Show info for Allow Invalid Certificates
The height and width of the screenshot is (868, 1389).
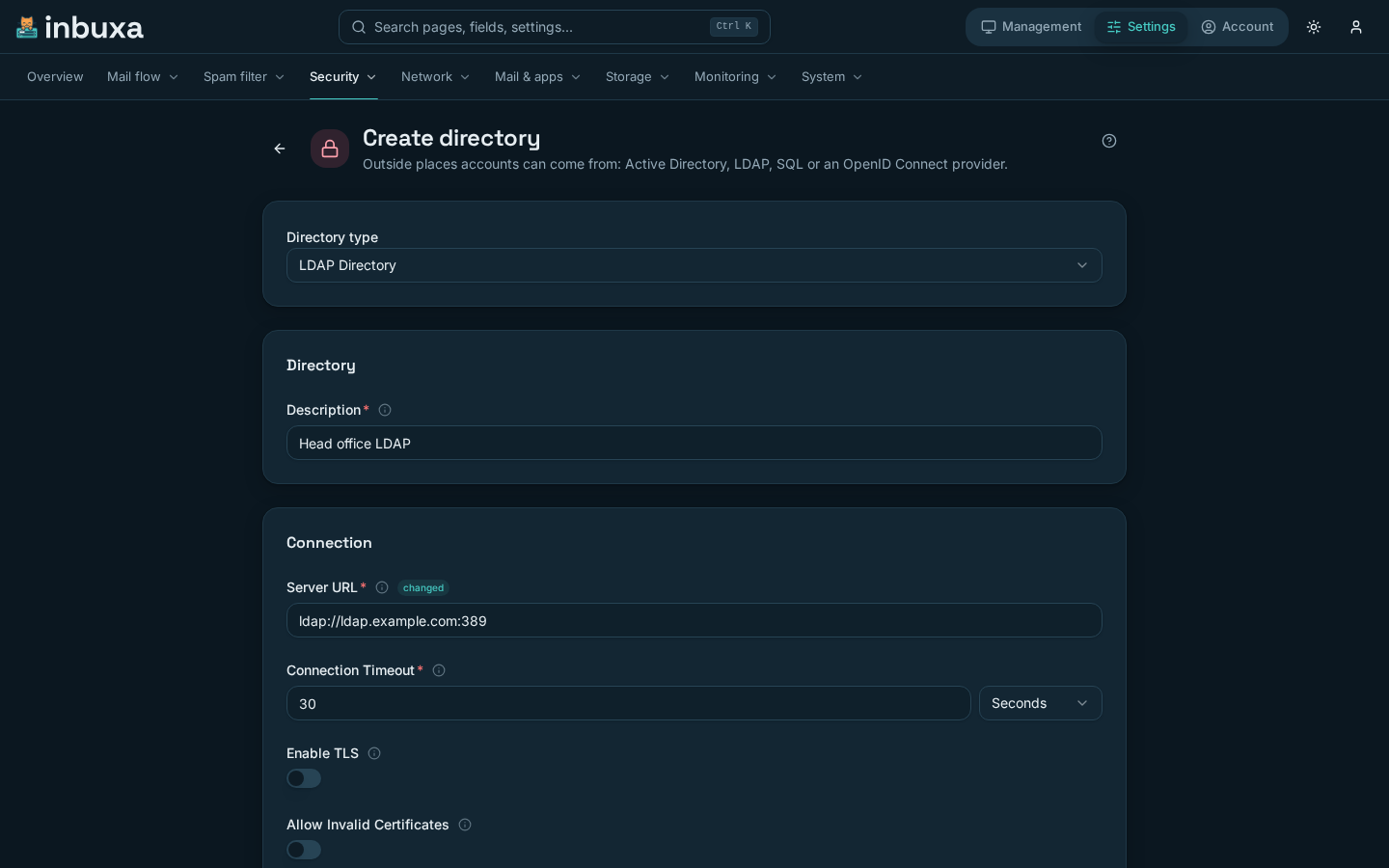click(465, 825)
